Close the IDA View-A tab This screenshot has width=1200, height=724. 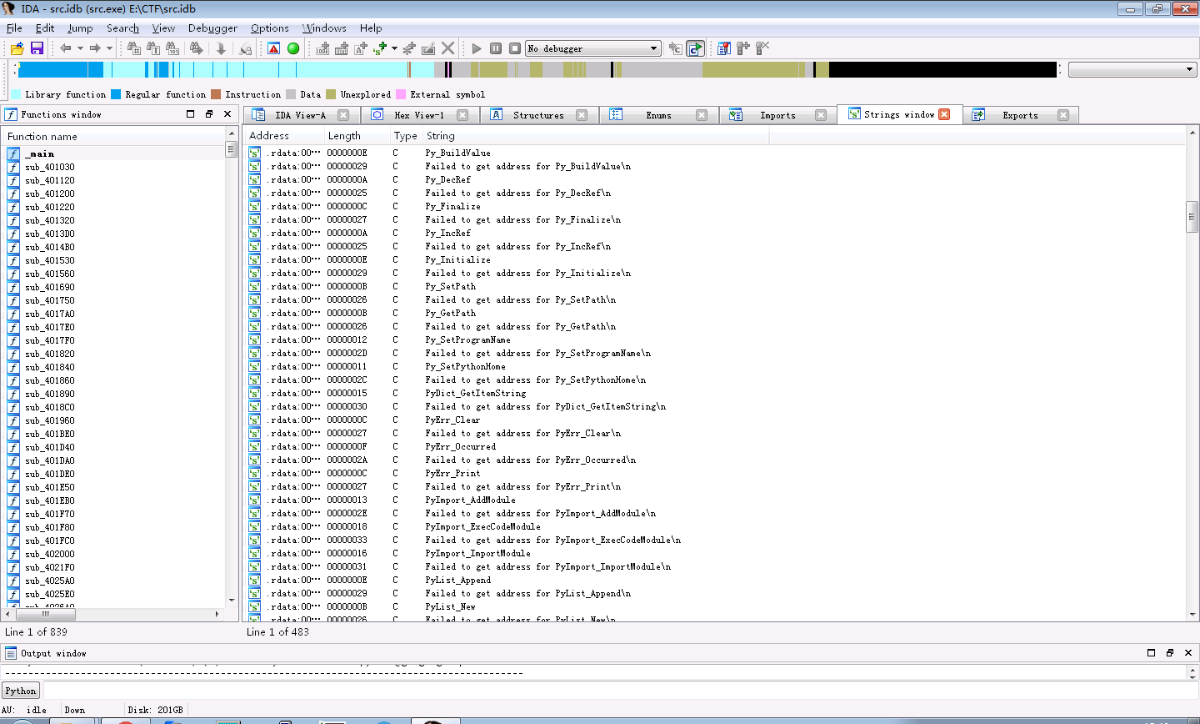[344, 115]
